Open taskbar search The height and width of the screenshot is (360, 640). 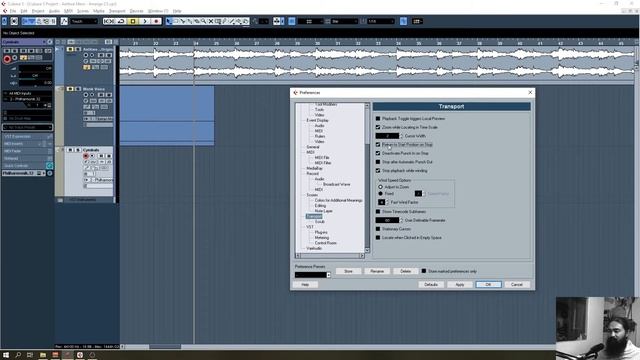[18, 355]
